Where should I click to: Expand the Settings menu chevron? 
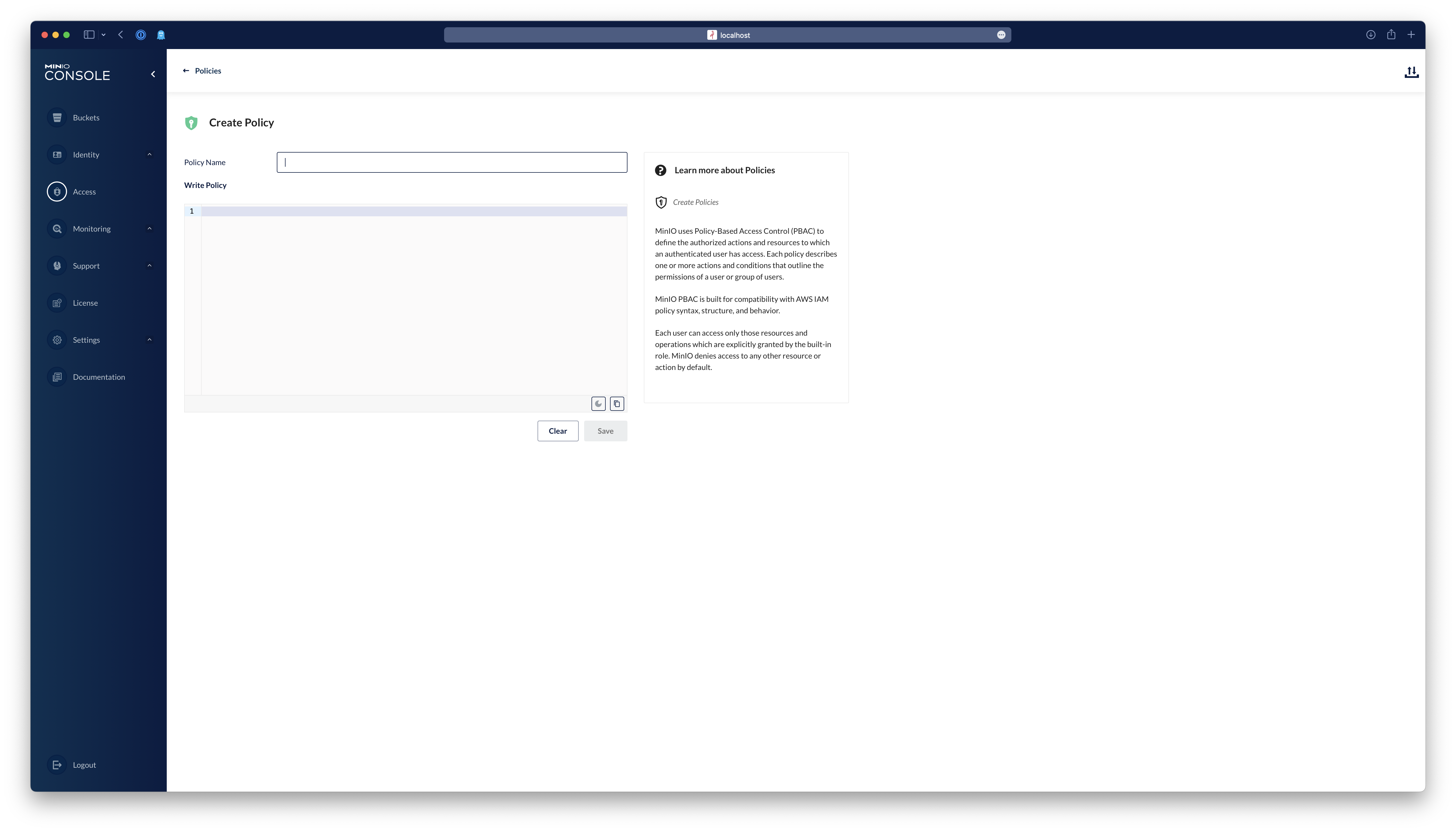point(150,340)
